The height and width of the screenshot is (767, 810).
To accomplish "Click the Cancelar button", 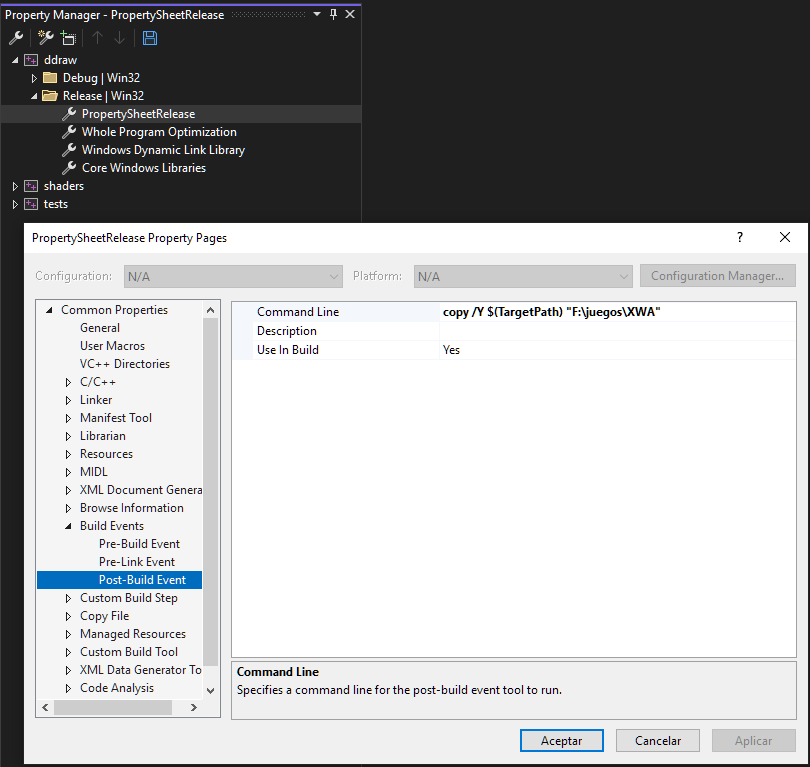I will tap(658, 741).
